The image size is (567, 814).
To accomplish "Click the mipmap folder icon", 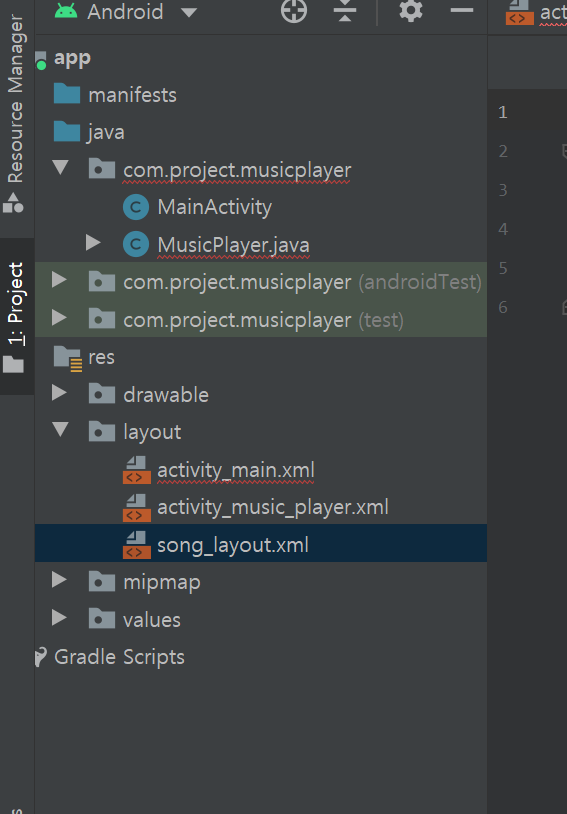I will (102, 582).
